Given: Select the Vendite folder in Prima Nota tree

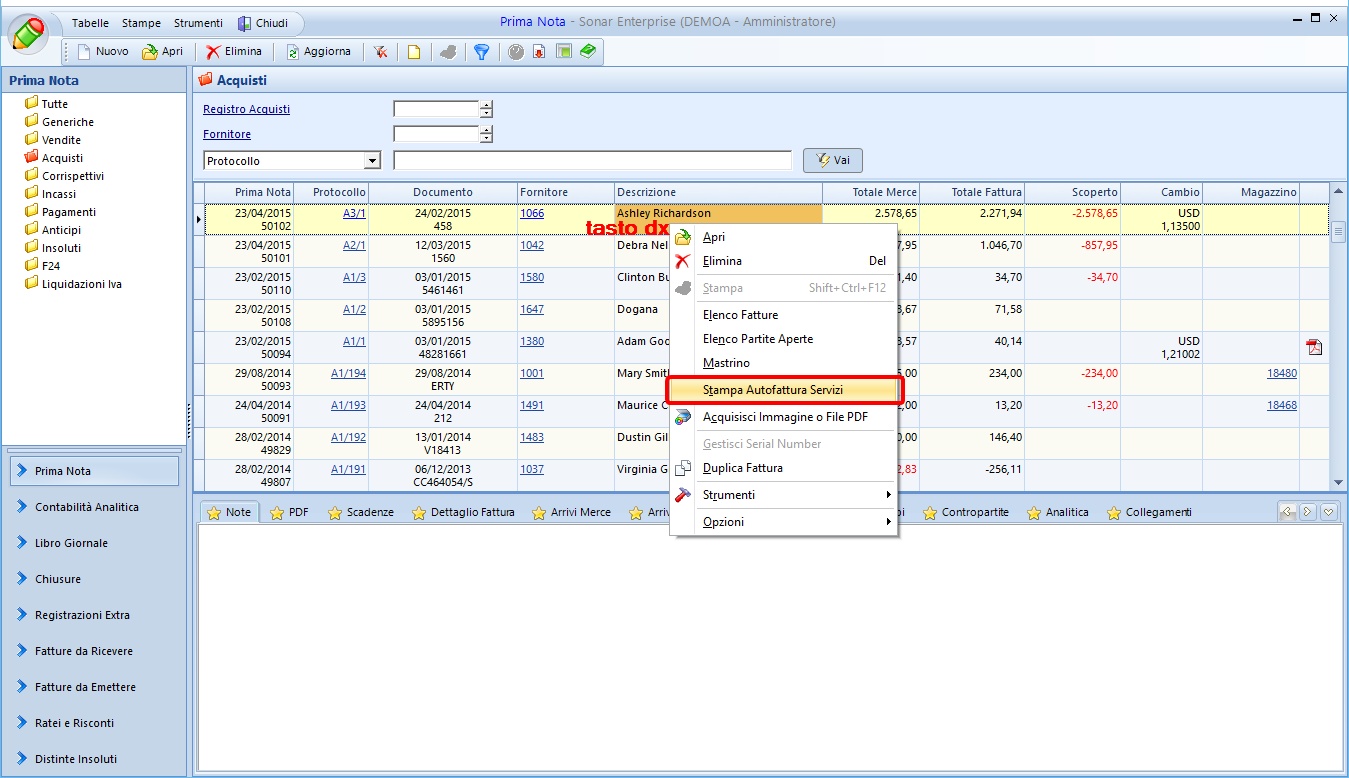Looking at the screenshot, I should point(61,140).
